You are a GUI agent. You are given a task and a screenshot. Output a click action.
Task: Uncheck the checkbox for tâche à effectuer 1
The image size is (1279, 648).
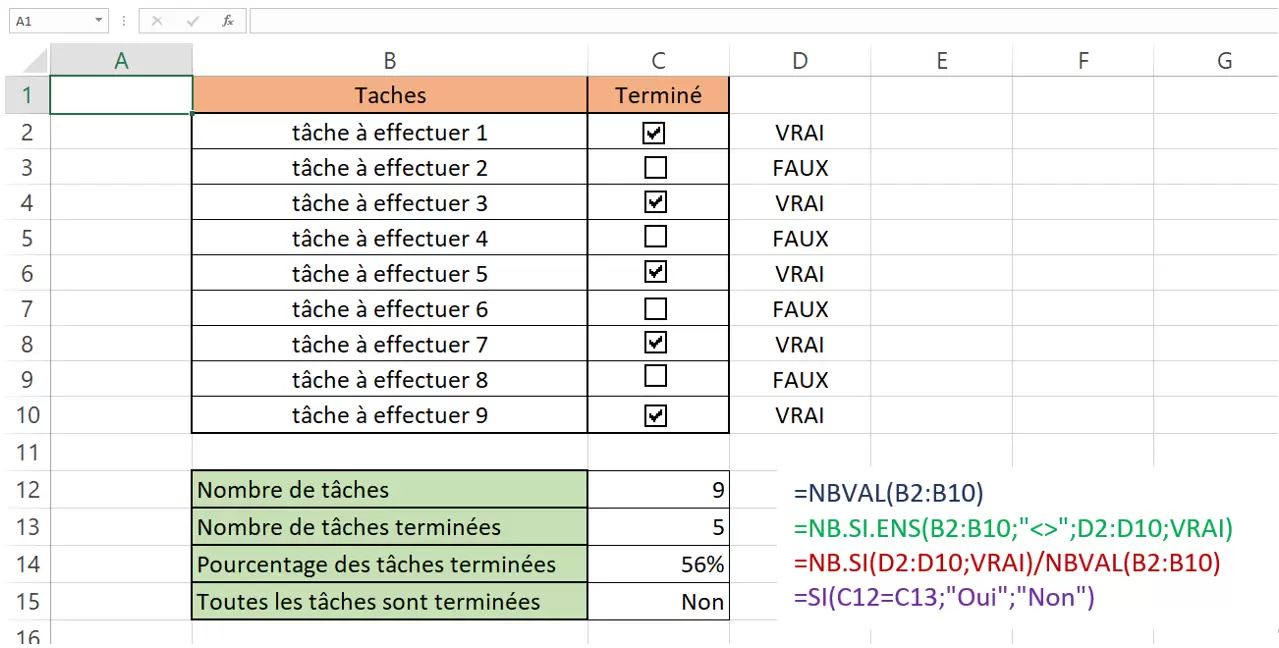pos(655,132)
